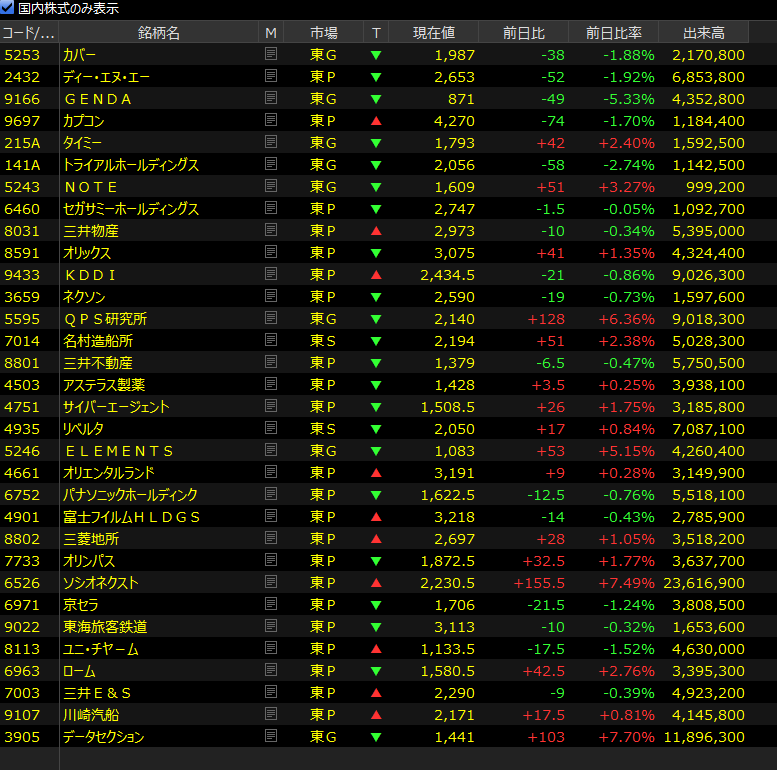Open memo icon for NOTE row
777x770 pixels.
point(271,186)
